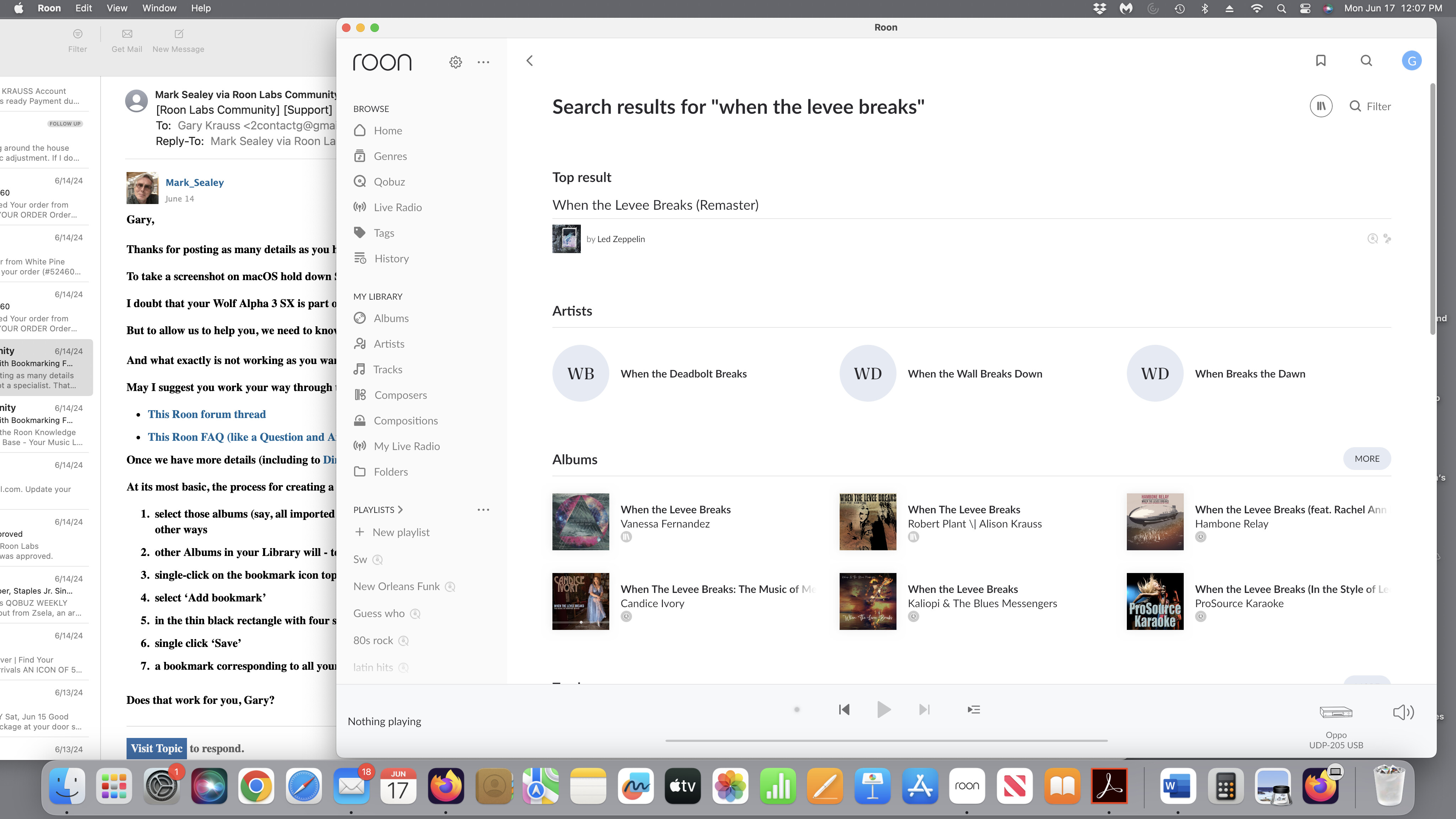The width and height of the screenshot is (1456, 819).
Task: Click the Roon window vertical scrollbar
Action: coord(1433,209)
